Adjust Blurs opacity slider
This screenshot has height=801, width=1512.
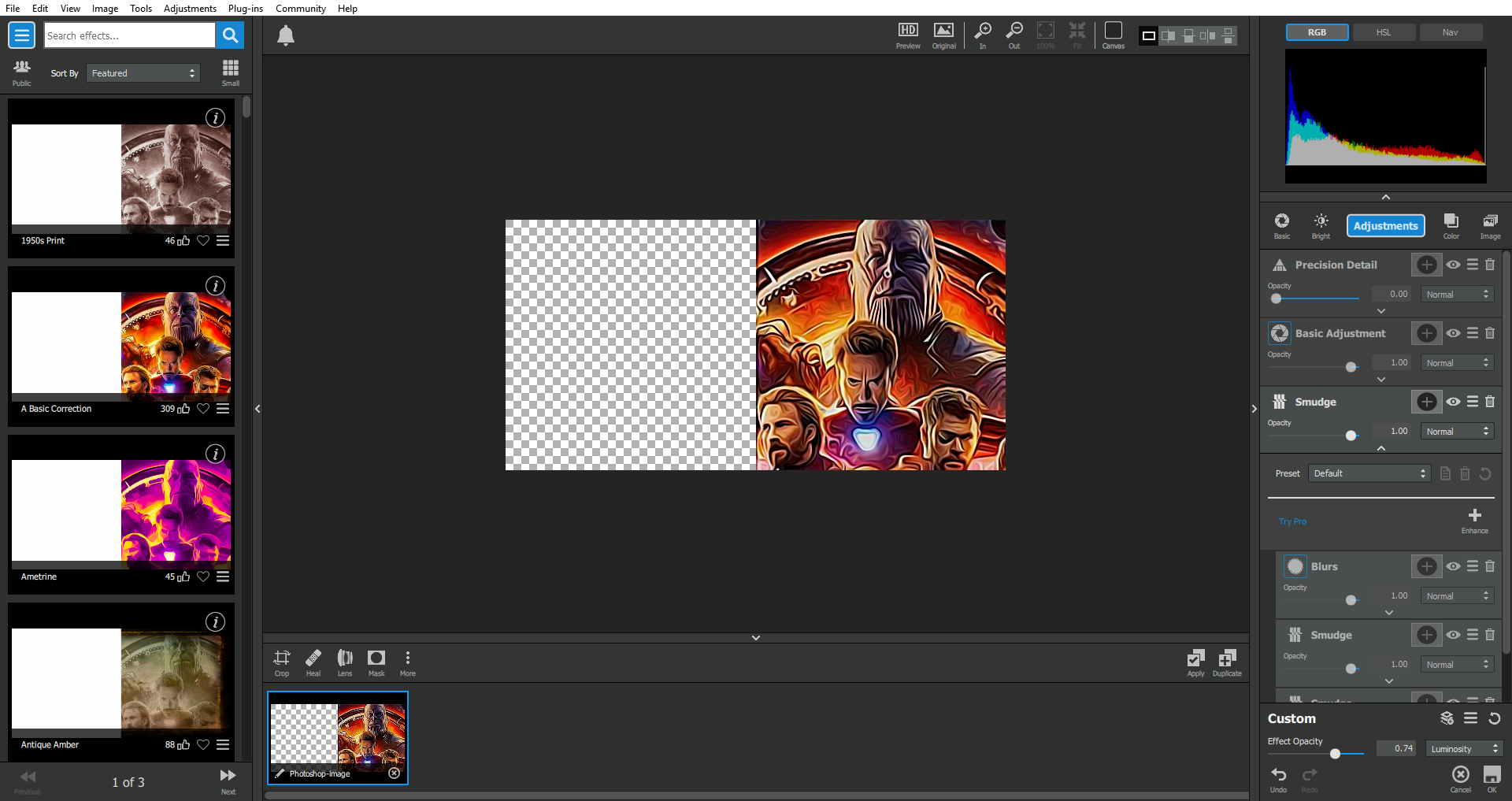point(1321,600)
